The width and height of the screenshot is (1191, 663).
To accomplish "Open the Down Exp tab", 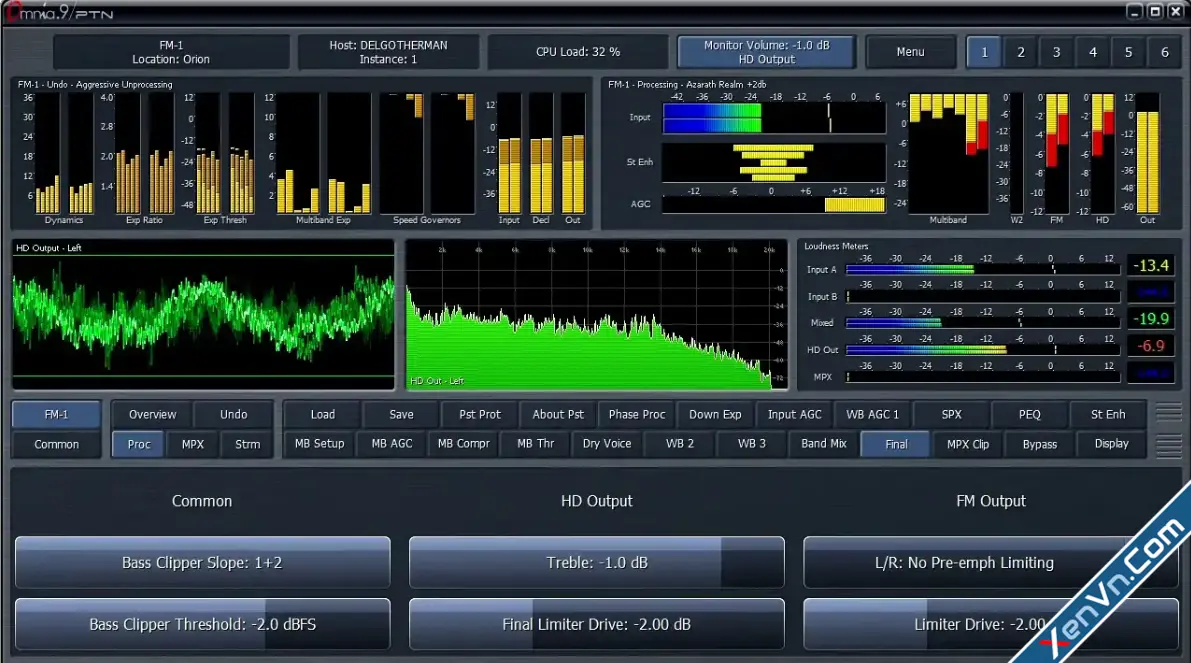I will coord(715,414).
